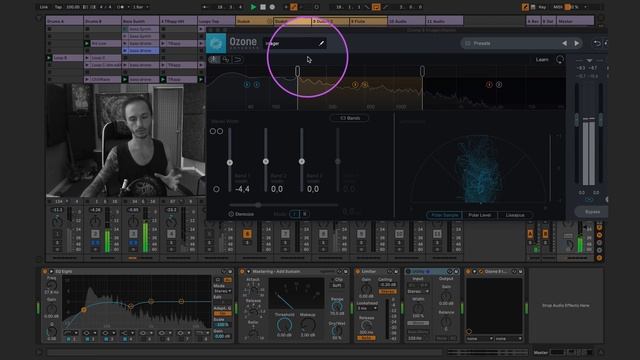Click first blue Band 1 icon in spectrum
This screenshot has height=360, width=640.
[247, 84]
